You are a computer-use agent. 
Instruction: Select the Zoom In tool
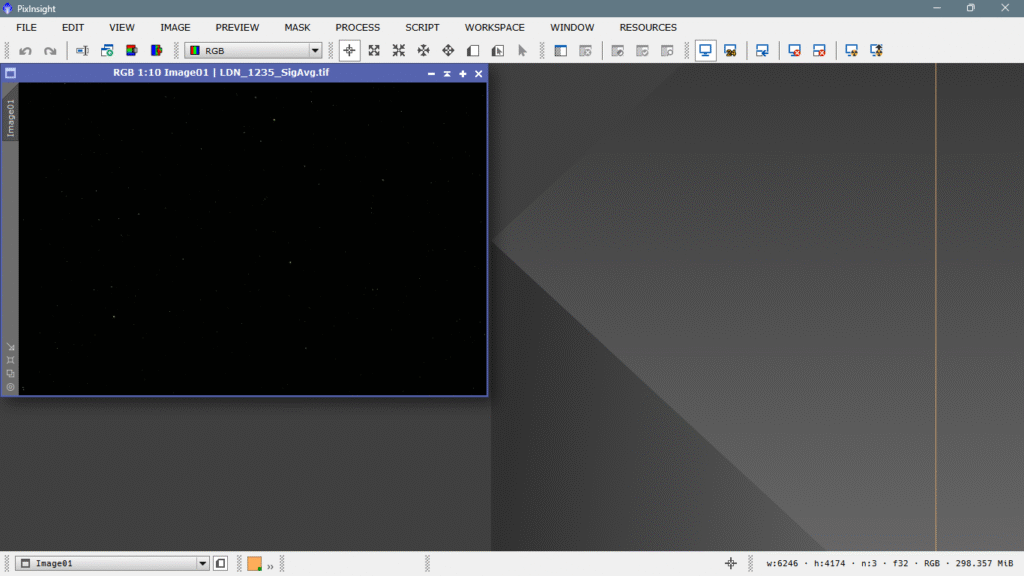click(374, 51)
